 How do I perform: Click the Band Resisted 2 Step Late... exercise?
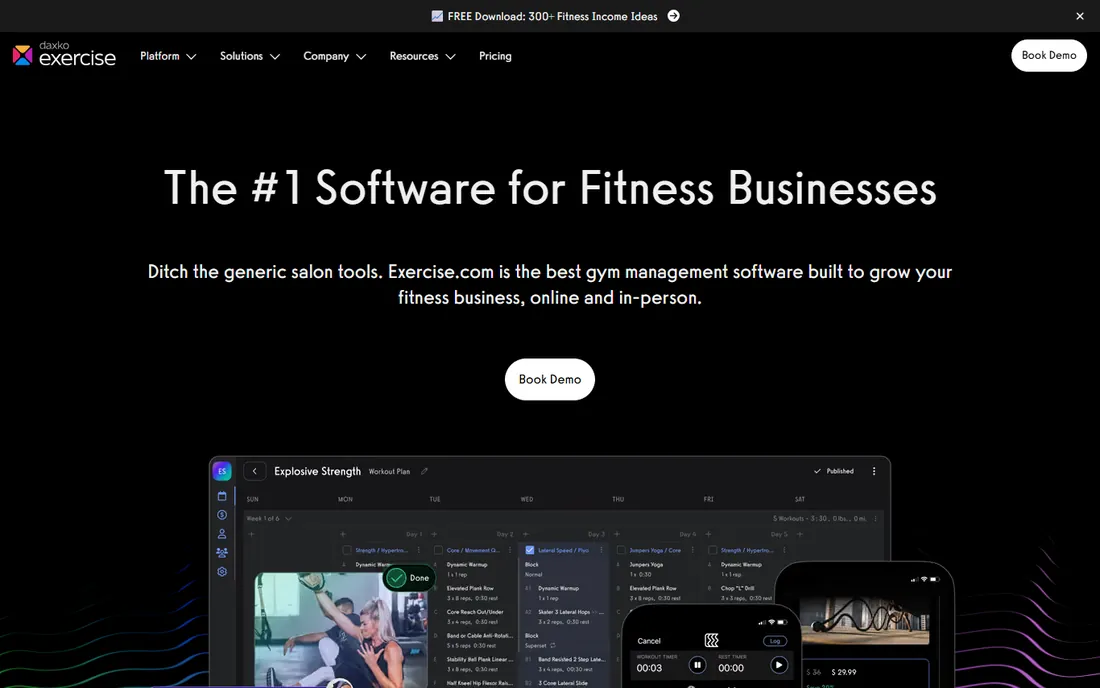(x=570, y=660)
